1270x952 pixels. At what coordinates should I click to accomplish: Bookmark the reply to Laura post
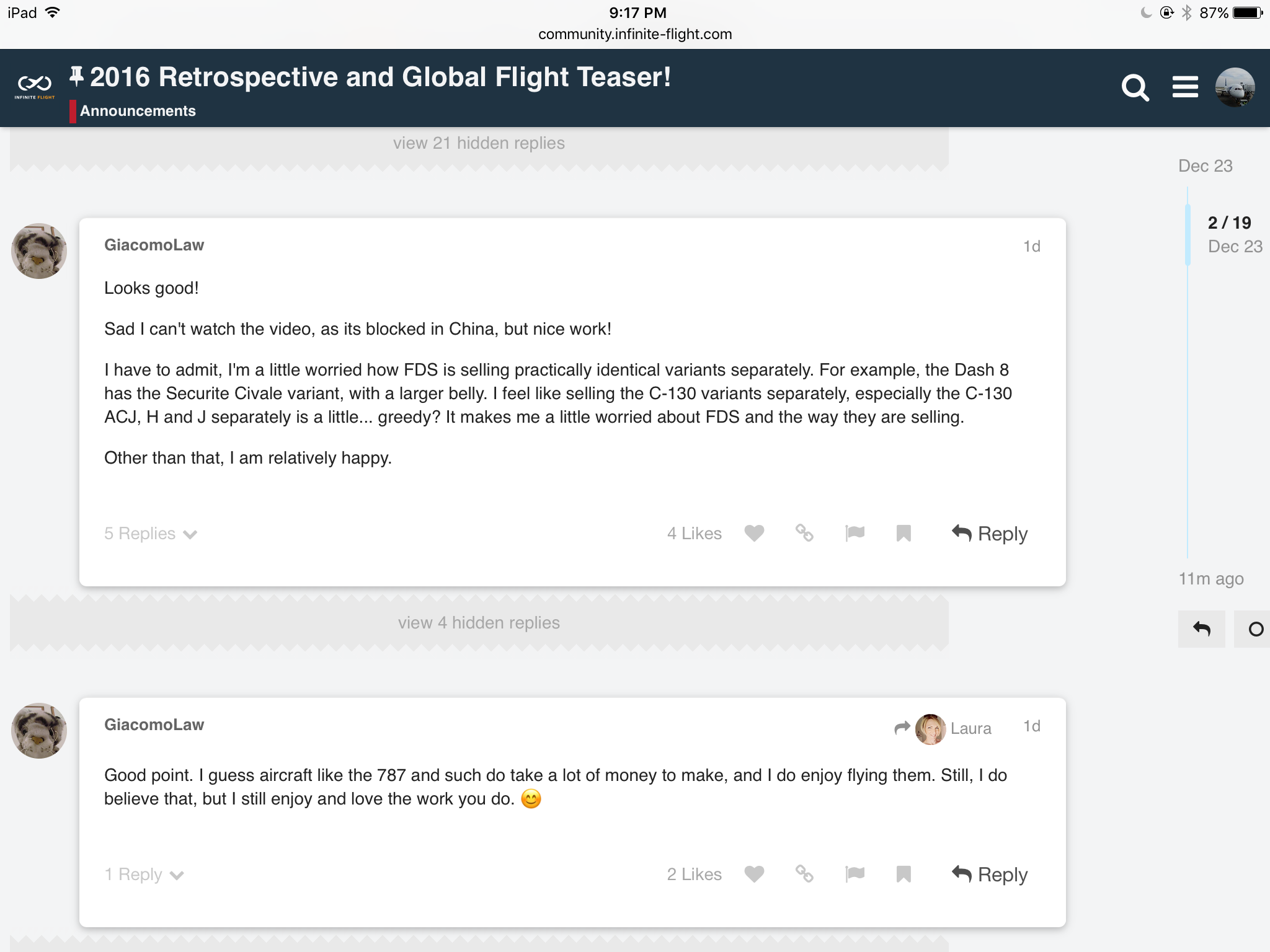click(x=904, y=874)
